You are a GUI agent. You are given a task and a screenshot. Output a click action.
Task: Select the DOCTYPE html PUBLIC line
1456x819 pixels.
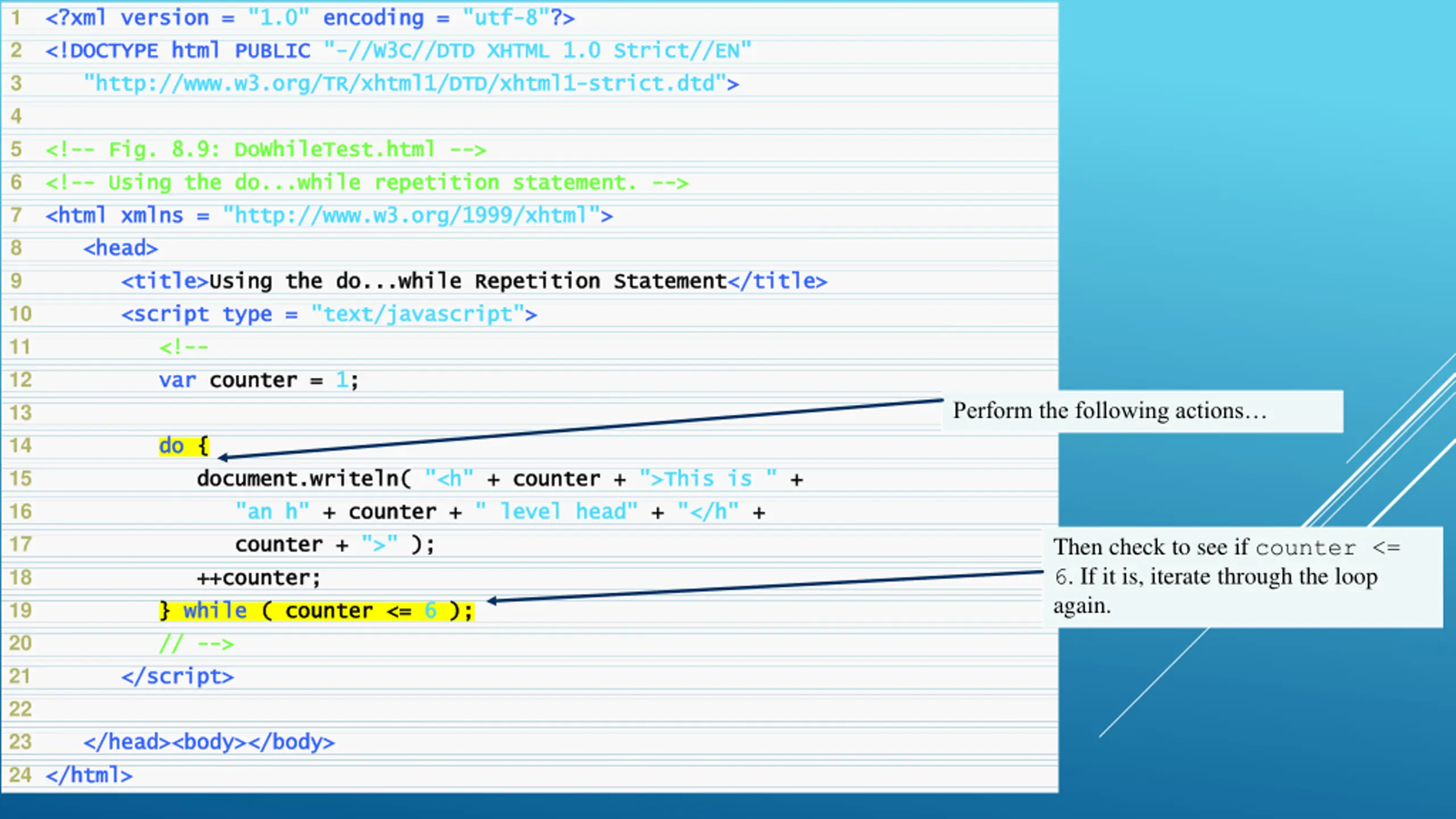pyautogui.click(x=398, y=51)
